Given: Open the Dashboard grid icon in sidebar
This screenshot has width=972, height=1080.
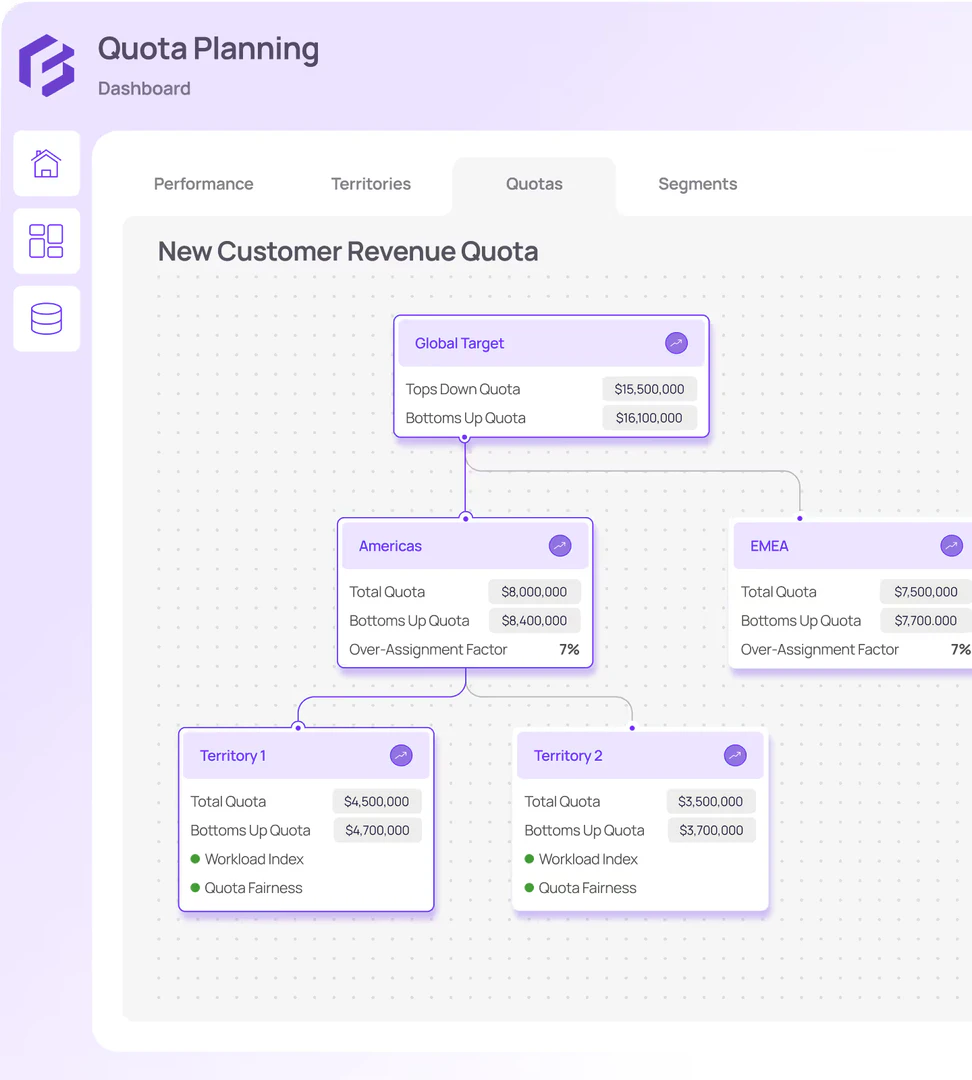Looking at the screenshot, I should coord(46,241).
